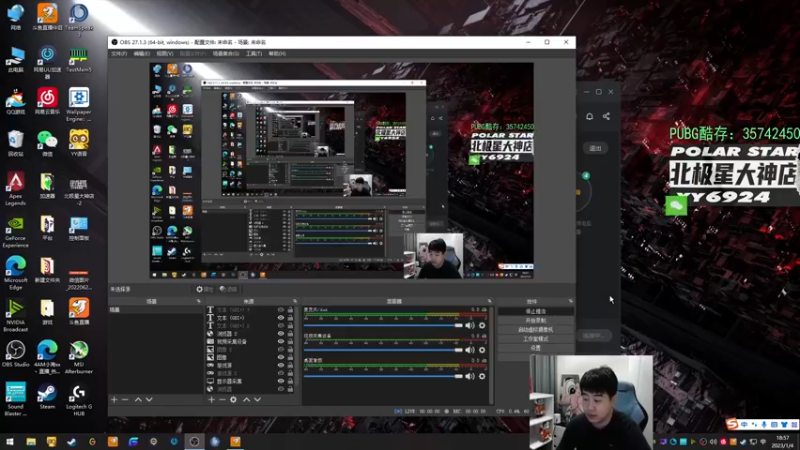This screenshot has width=800, height=450.
Task: Lock toggle for 显示器采集 source
Action: 290,381
